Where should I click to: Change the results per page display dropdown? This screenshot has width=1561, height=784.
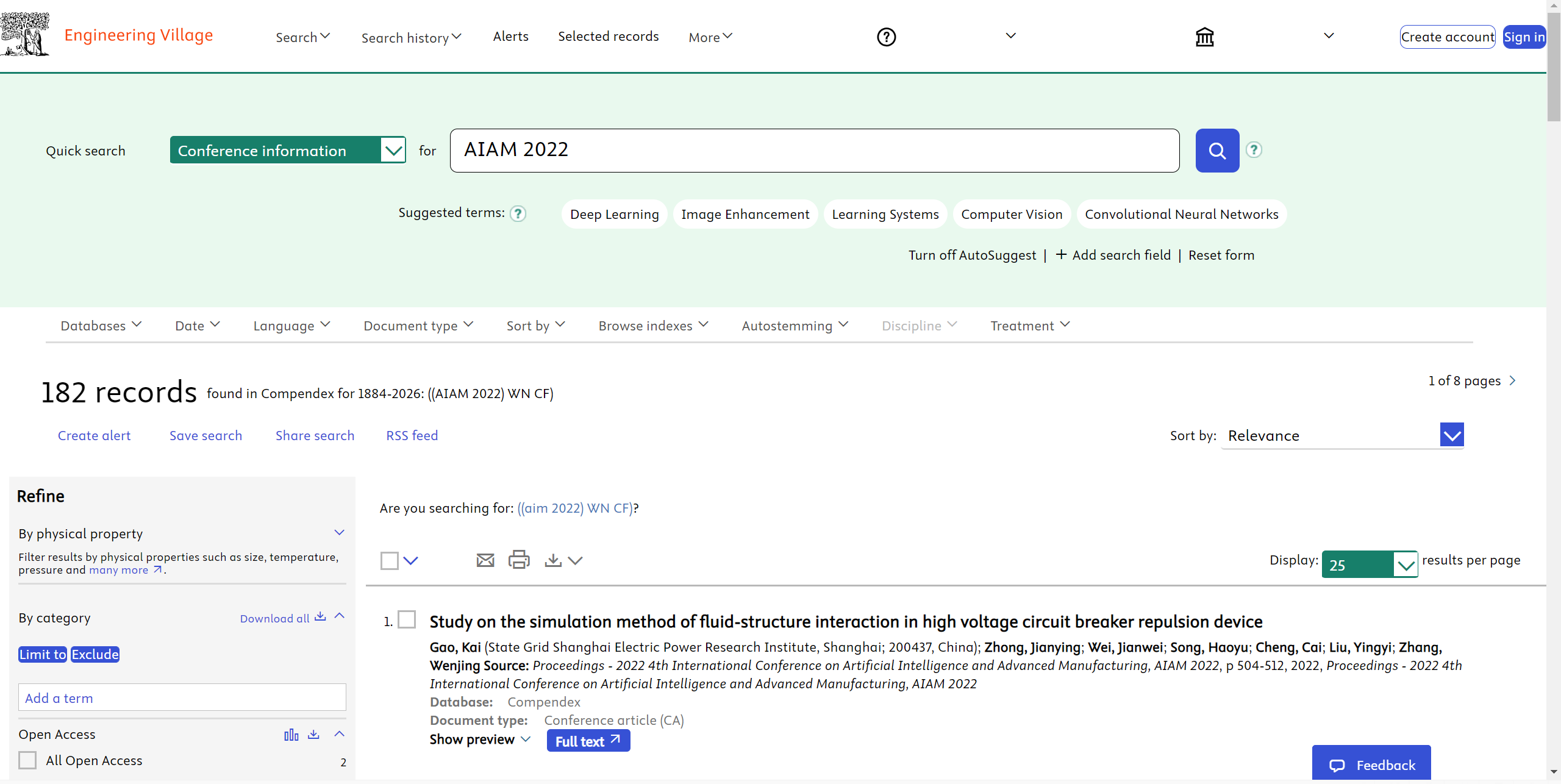1370,565
